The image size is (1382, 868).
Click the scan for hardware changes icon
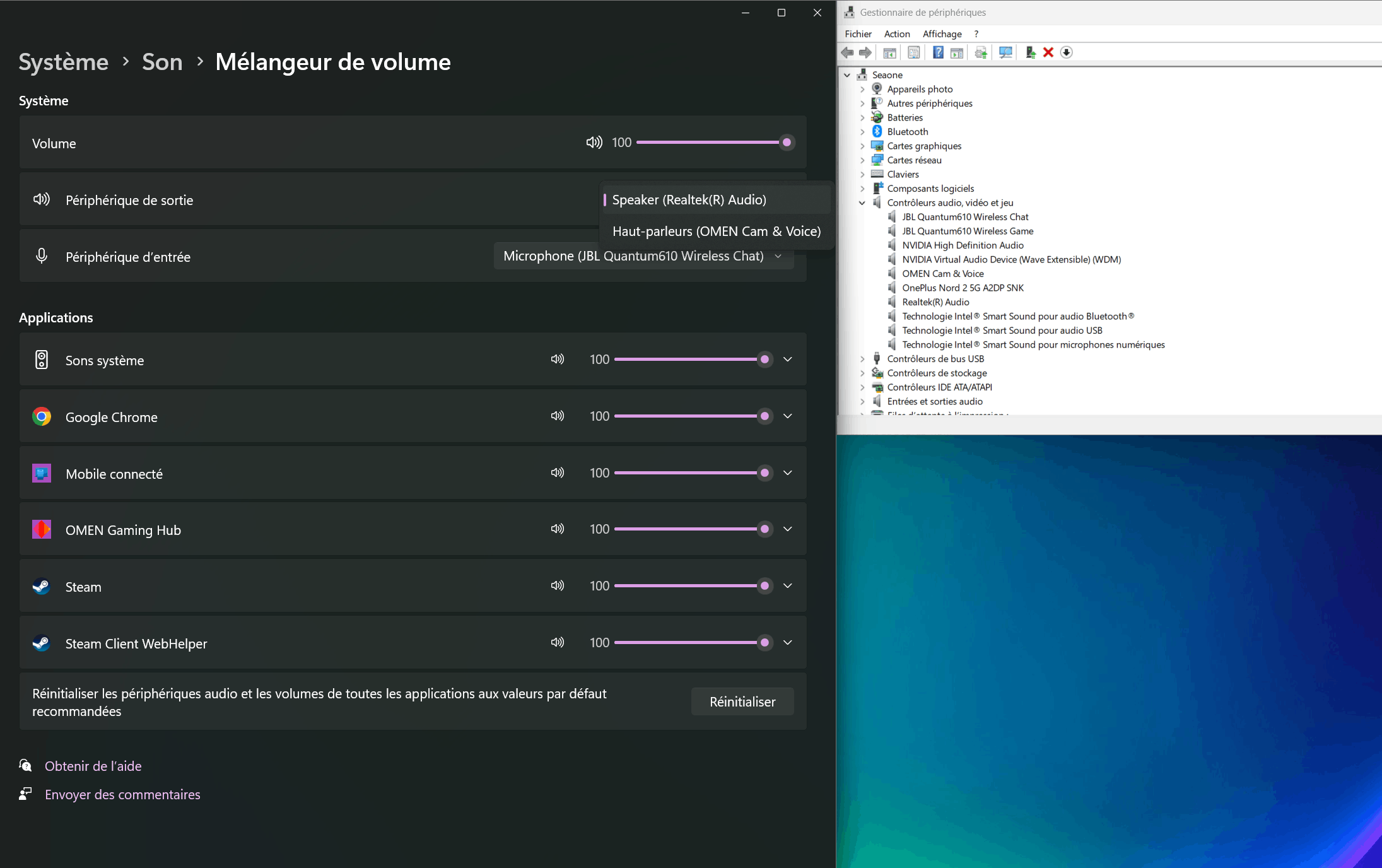(x=1005, y=52)
